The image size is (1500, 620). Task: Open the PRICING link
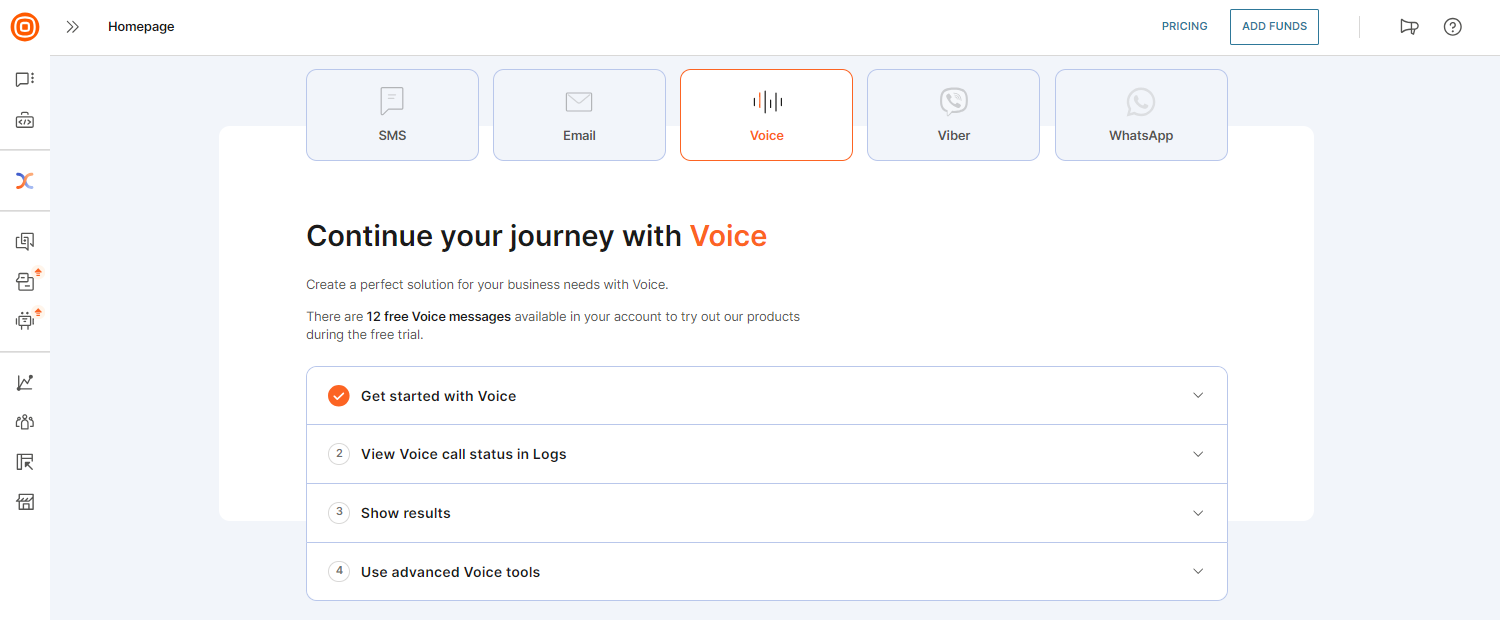click(1184, 27)
